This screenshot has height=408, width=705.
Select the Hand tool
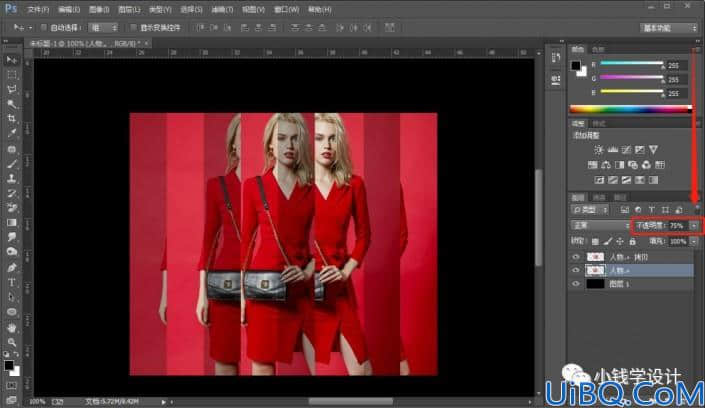(12, 327)
